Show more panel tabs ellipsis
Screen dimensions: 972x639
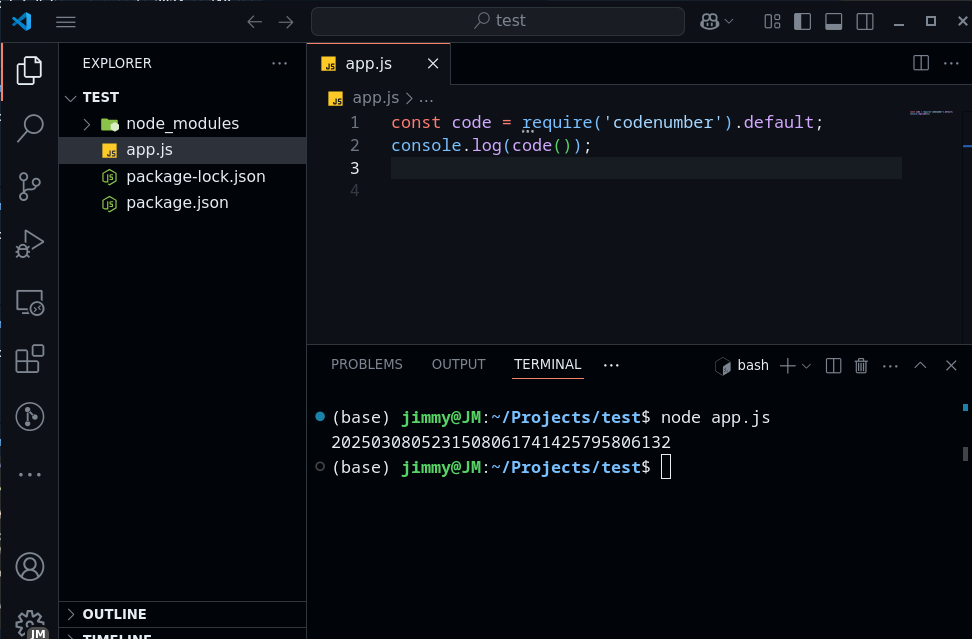(x=611, y=365)
